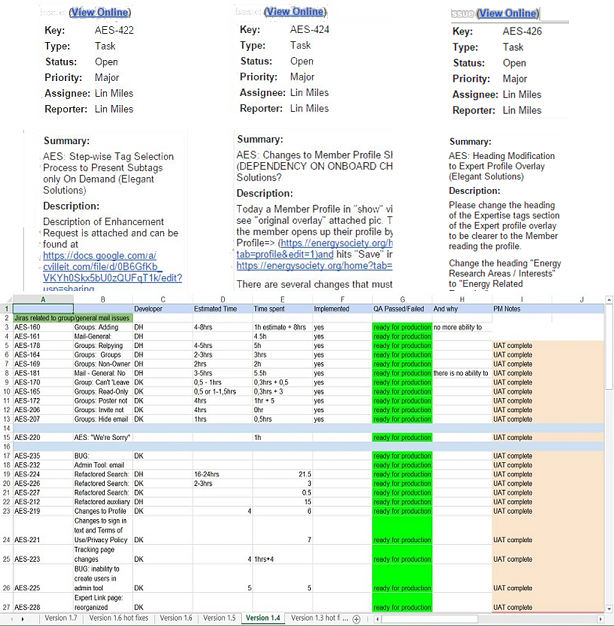Image resolution: width=614 pixels, height=626 pixels.
Task: Click the vertical scrollbar down arrow
Action: point(609,609)
